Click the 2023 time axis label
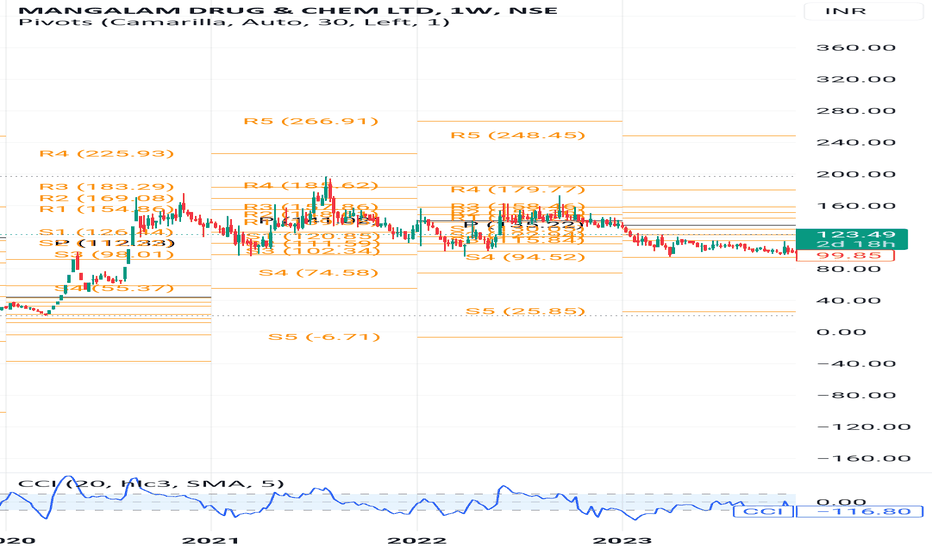 pyautogui.click(x=623, y=540)
